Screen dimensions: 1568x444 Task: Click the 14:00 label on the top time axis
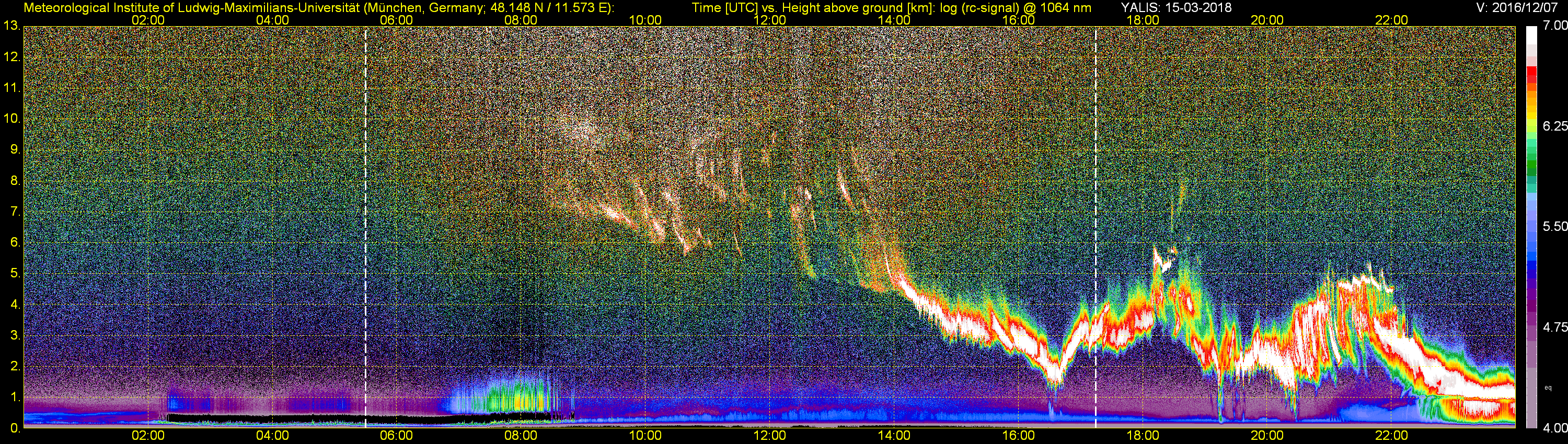[894, 20]
